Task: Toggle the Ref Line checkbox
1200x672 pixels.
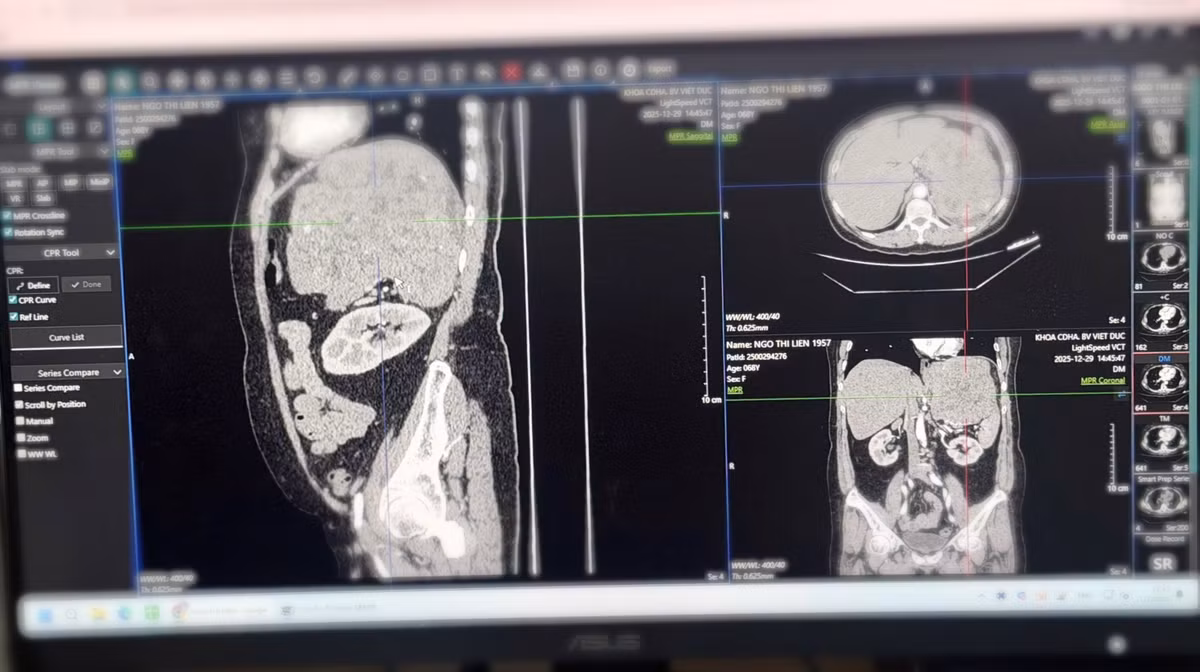Action: pos(13,317)
